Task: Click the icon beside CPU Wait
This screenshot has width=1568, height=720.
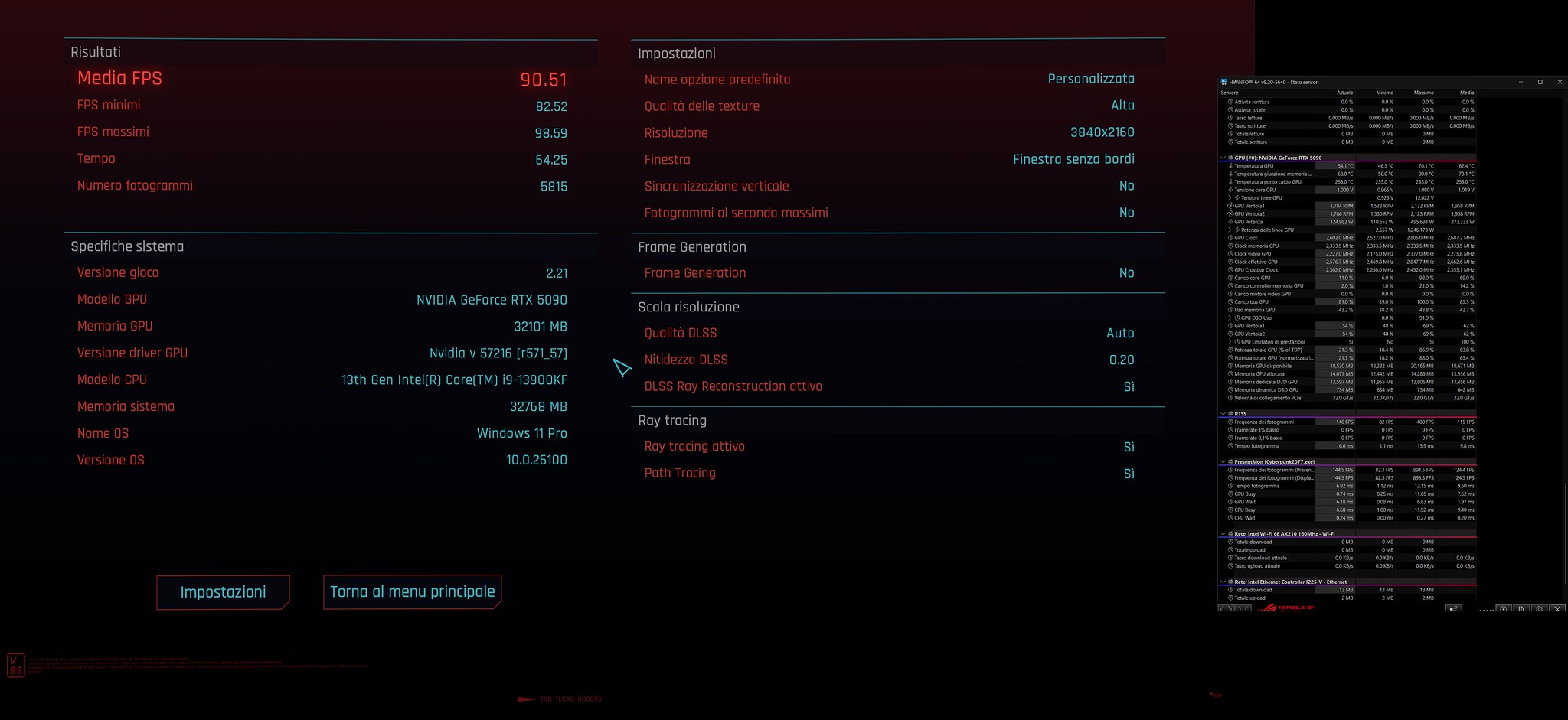Action: point(1231,518)
